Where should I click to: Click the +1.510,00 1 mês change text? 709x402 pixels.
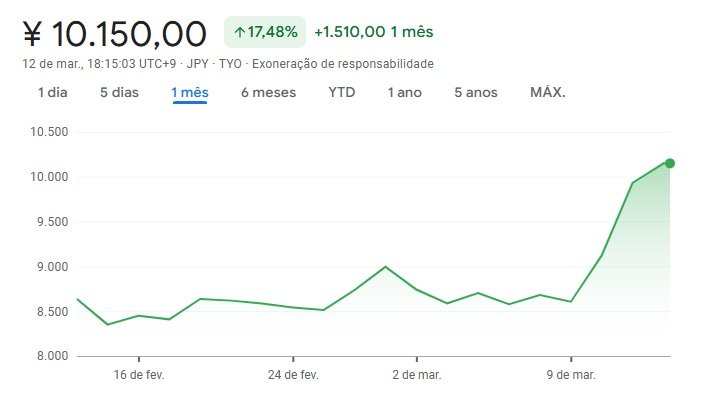[x=373, y=32]
